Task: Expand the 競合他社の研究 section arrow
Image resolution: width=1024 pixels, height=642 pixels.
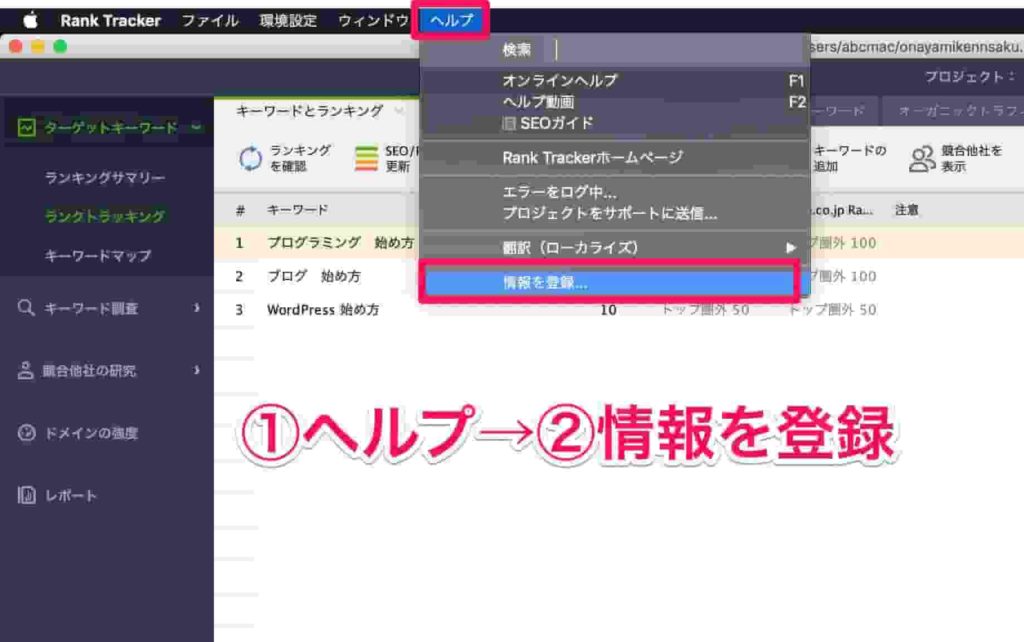Action: tap(197, 370)
